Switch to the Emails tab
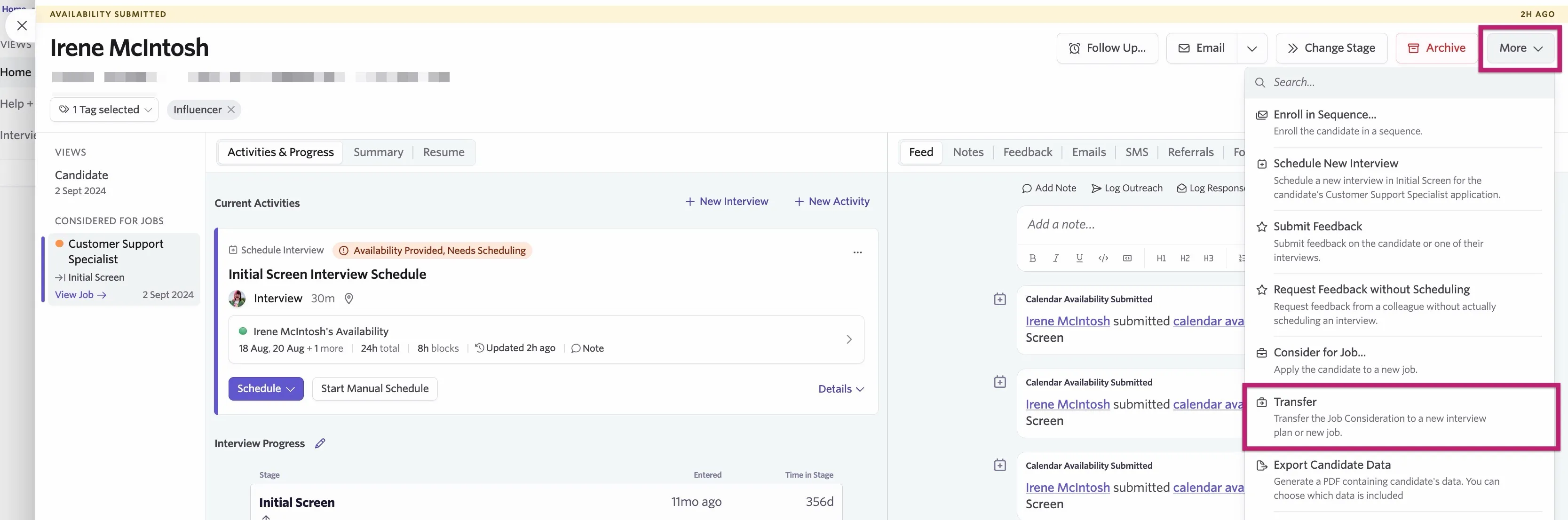 1089,152
